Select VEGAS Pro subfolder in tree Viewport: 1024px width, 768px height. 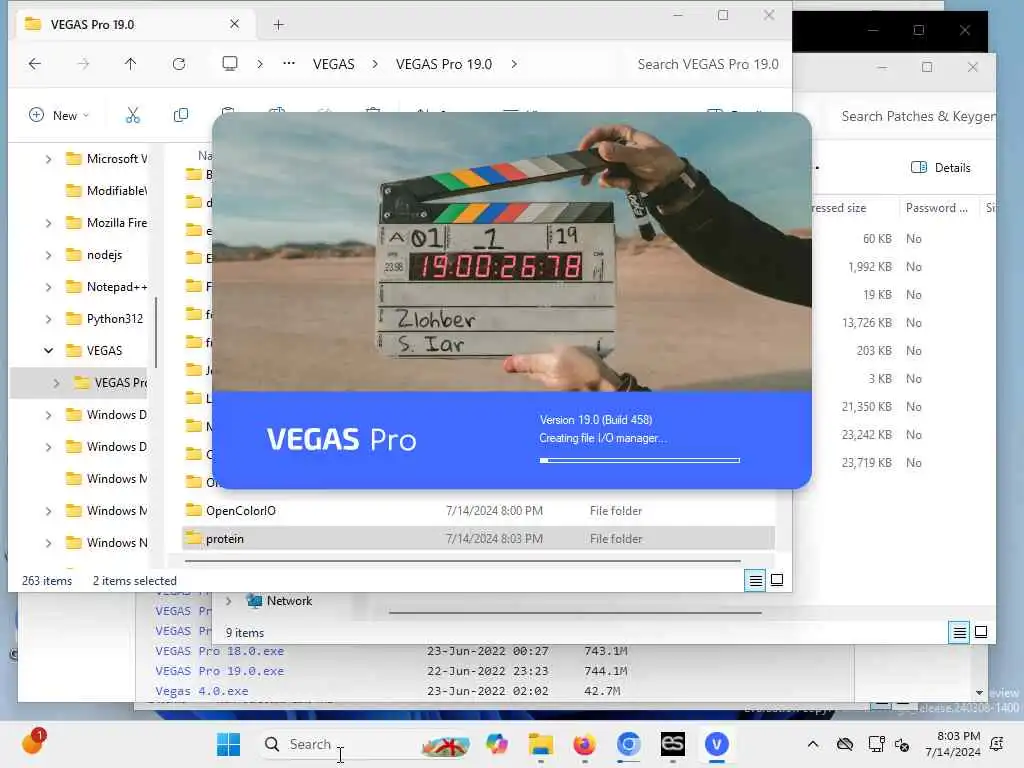pos(111,383)
